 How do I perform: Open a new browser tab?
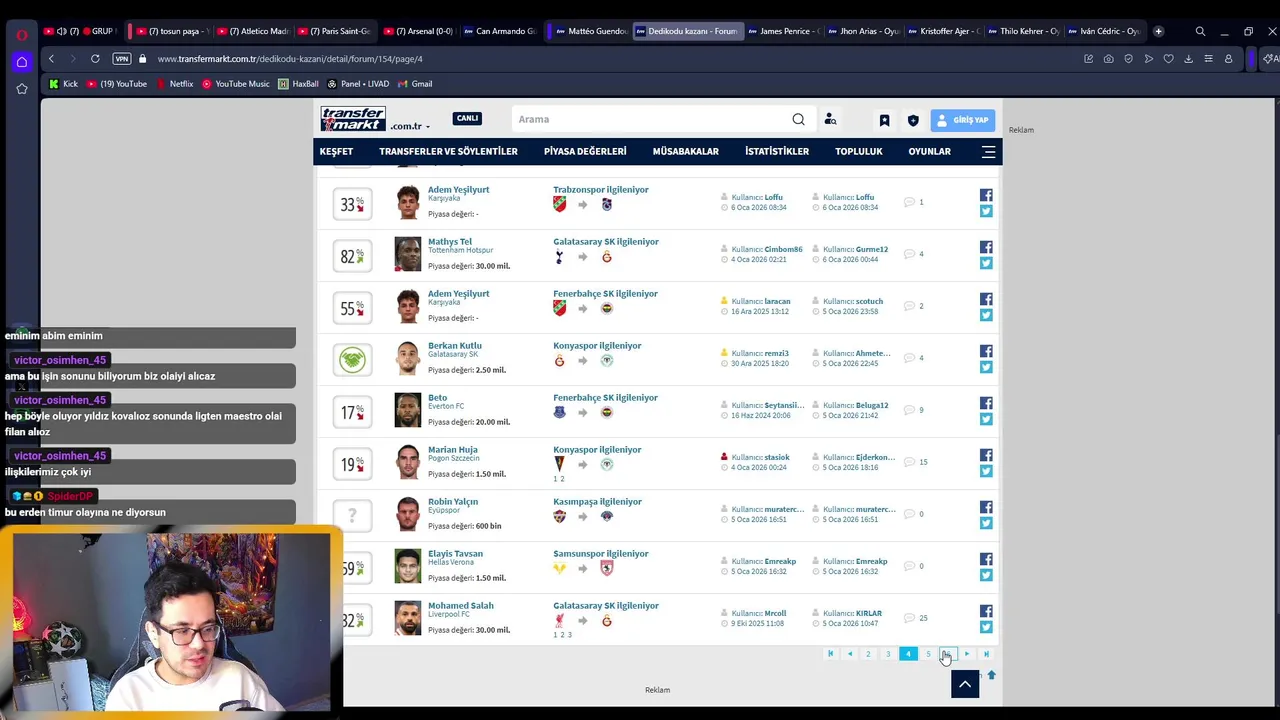pos(1158,31)
